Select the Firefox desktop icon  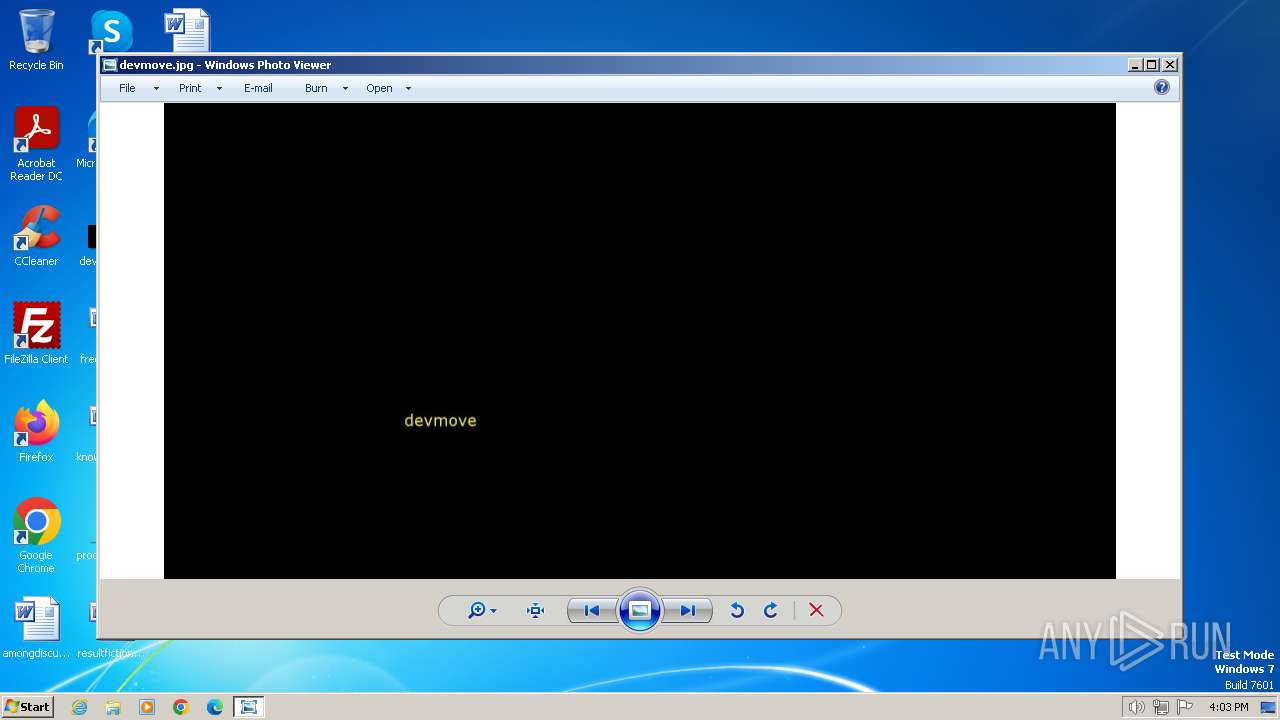[36, 432]
